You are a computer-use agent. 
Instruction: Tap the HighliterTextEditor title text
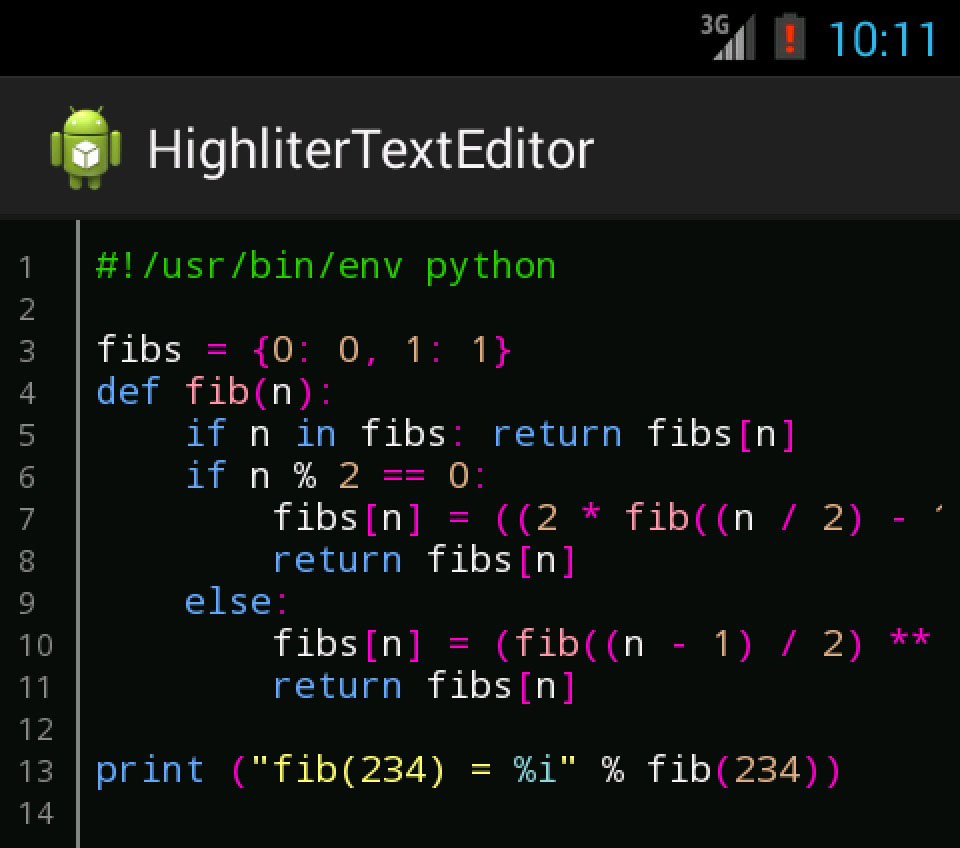(x=370, y=150)
